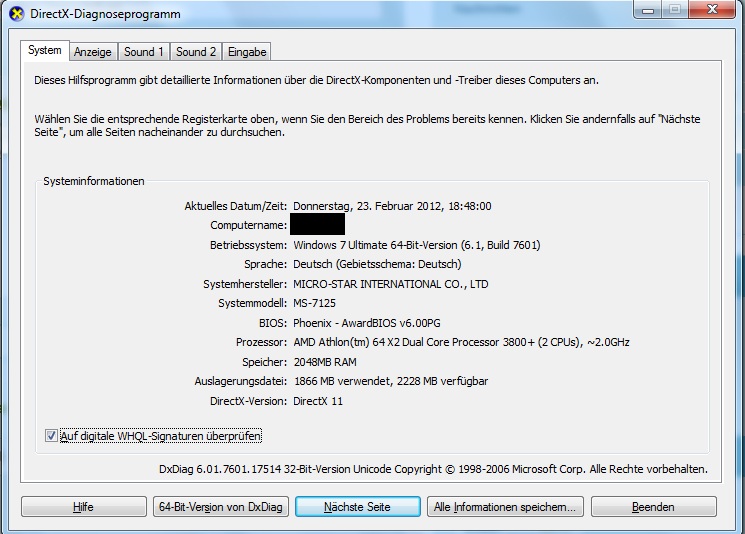Viewport: 745px width, 534px height.
Task: Open the Eingabe tab
Action: 247,52
